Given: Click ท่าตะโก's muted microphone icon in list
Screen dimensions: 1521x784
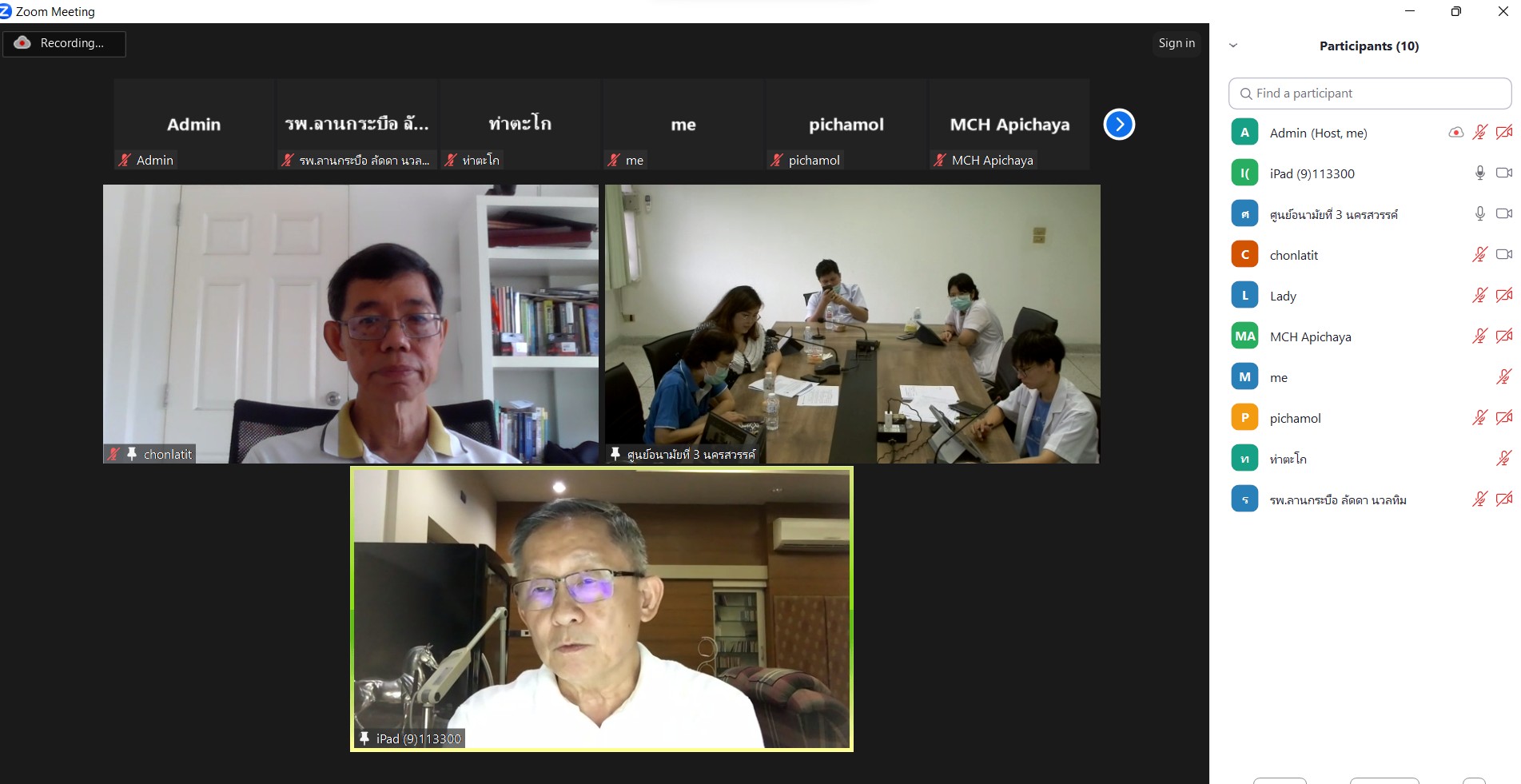Looking at the screenshot, I should [1503, 459].
